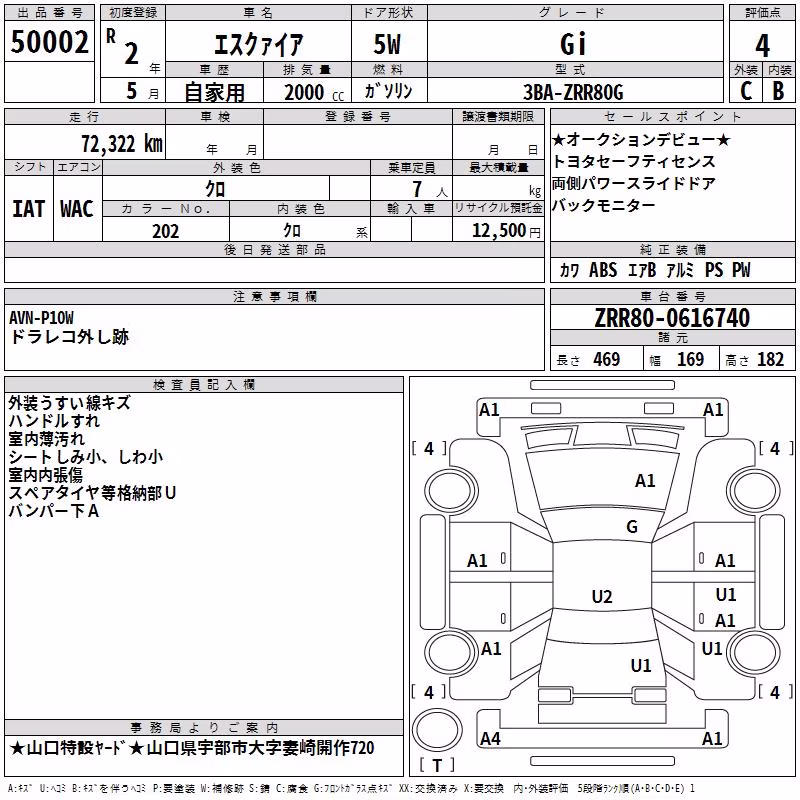
Task: Click recycle deposit 12,500円
Action: 506,231
